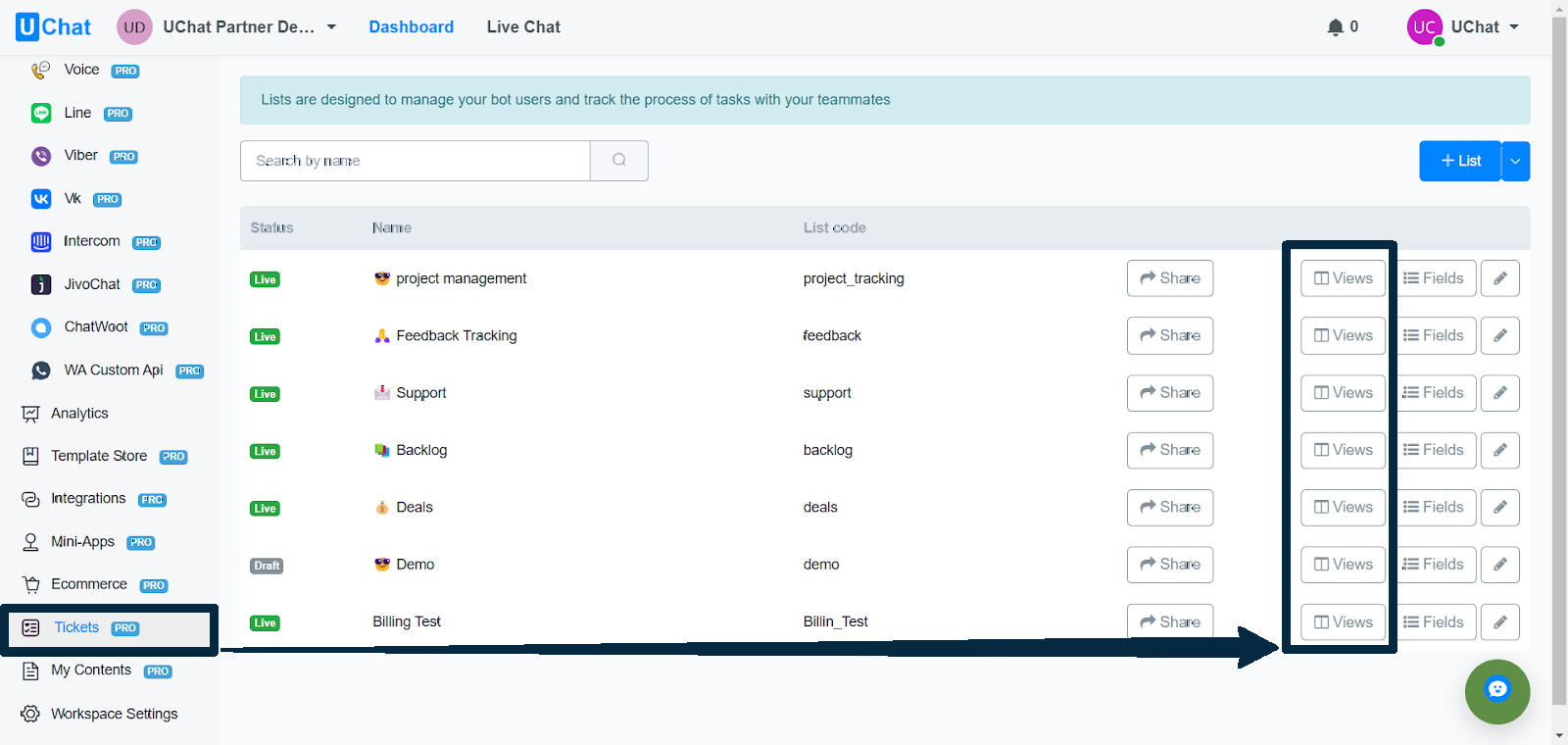Screen dimensions: 1568x745
Task: Edit the Backlog list with pencil
Action: (1500, 450)
